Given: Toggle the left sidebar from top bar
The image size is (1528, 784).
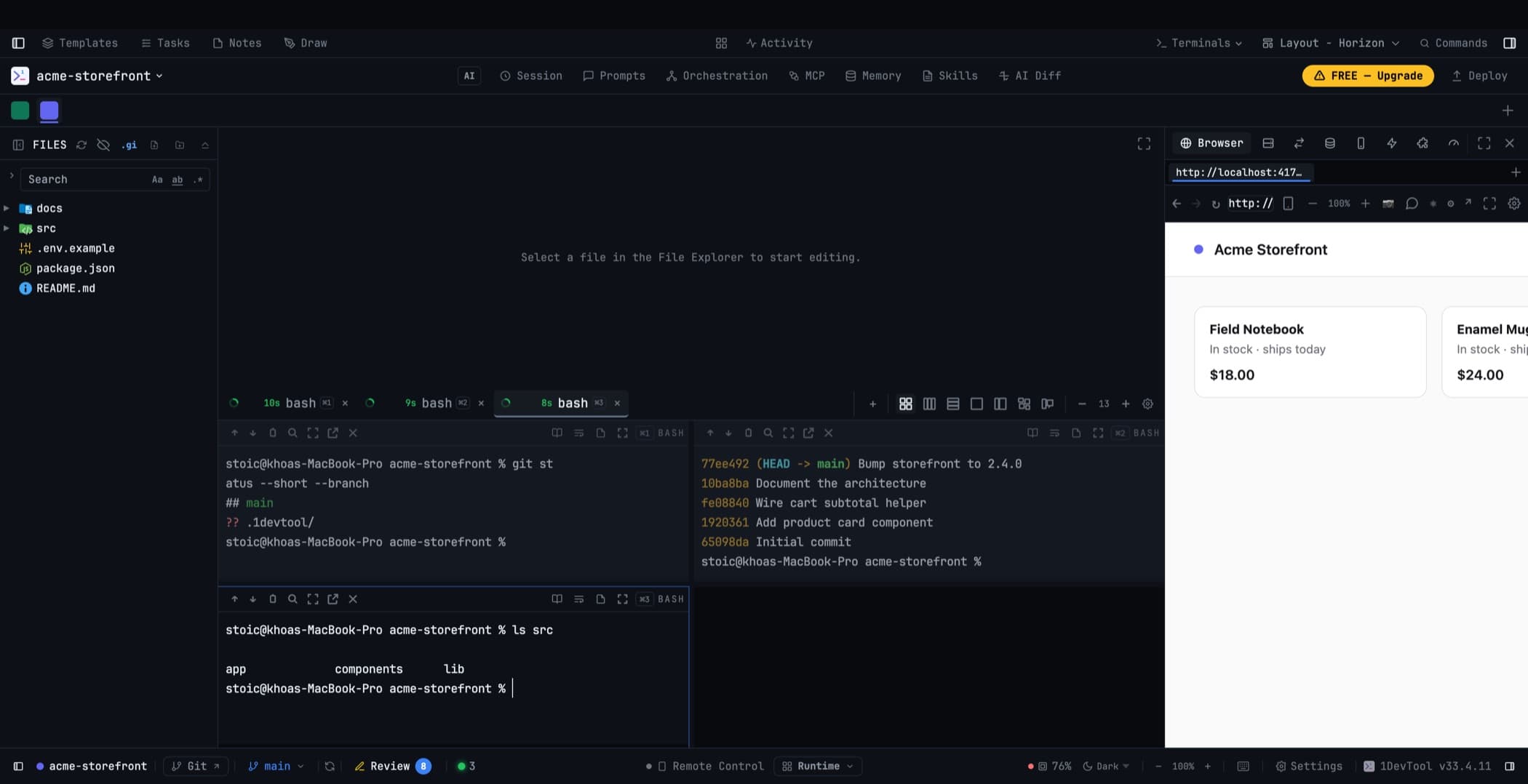Looking at the screenshot, I should pyautogui.click(x=18, y=43).
